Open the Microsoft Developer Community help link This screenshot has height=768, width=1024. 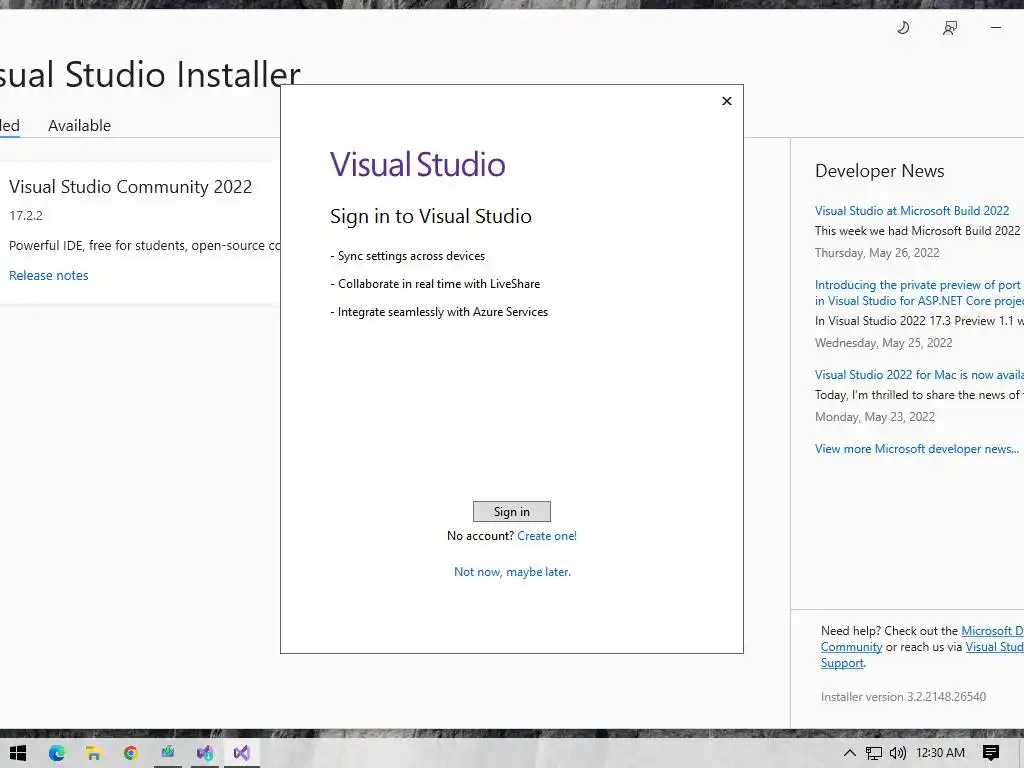click(x=992, y=631)
